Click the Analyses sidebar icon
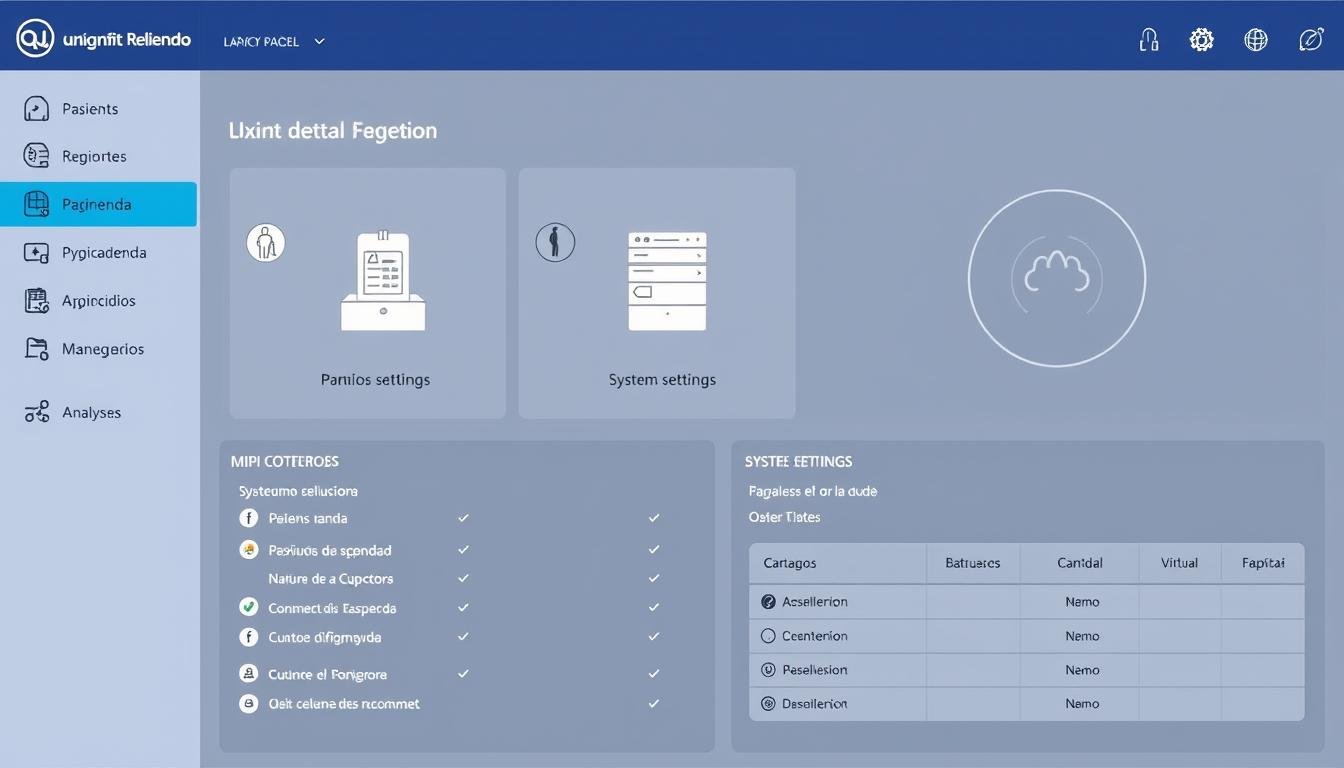 click(x=36, y=412)
